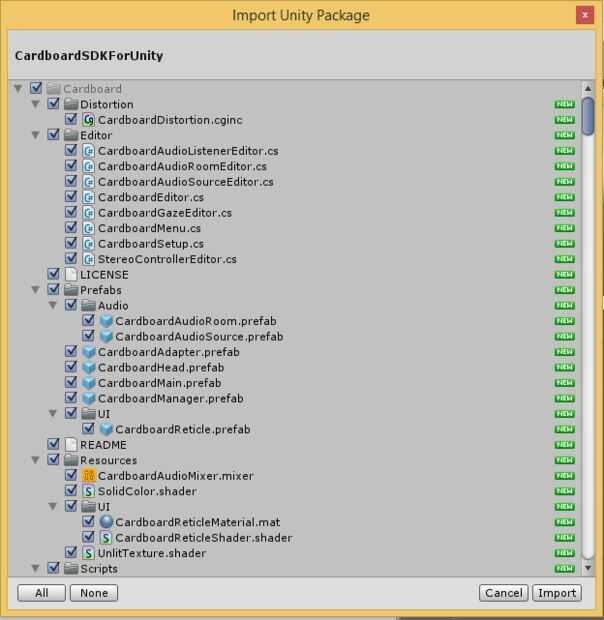Screen dimensions: 604x620
Task: Collapse the Prefabs folder
Action: 35,289
